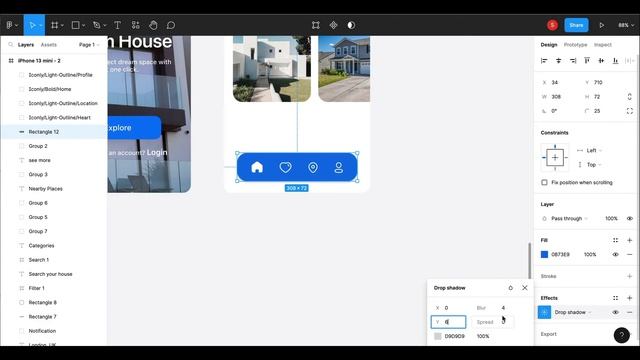Toggle Fix position when scrolling checkbox

[x=544, y=182]
